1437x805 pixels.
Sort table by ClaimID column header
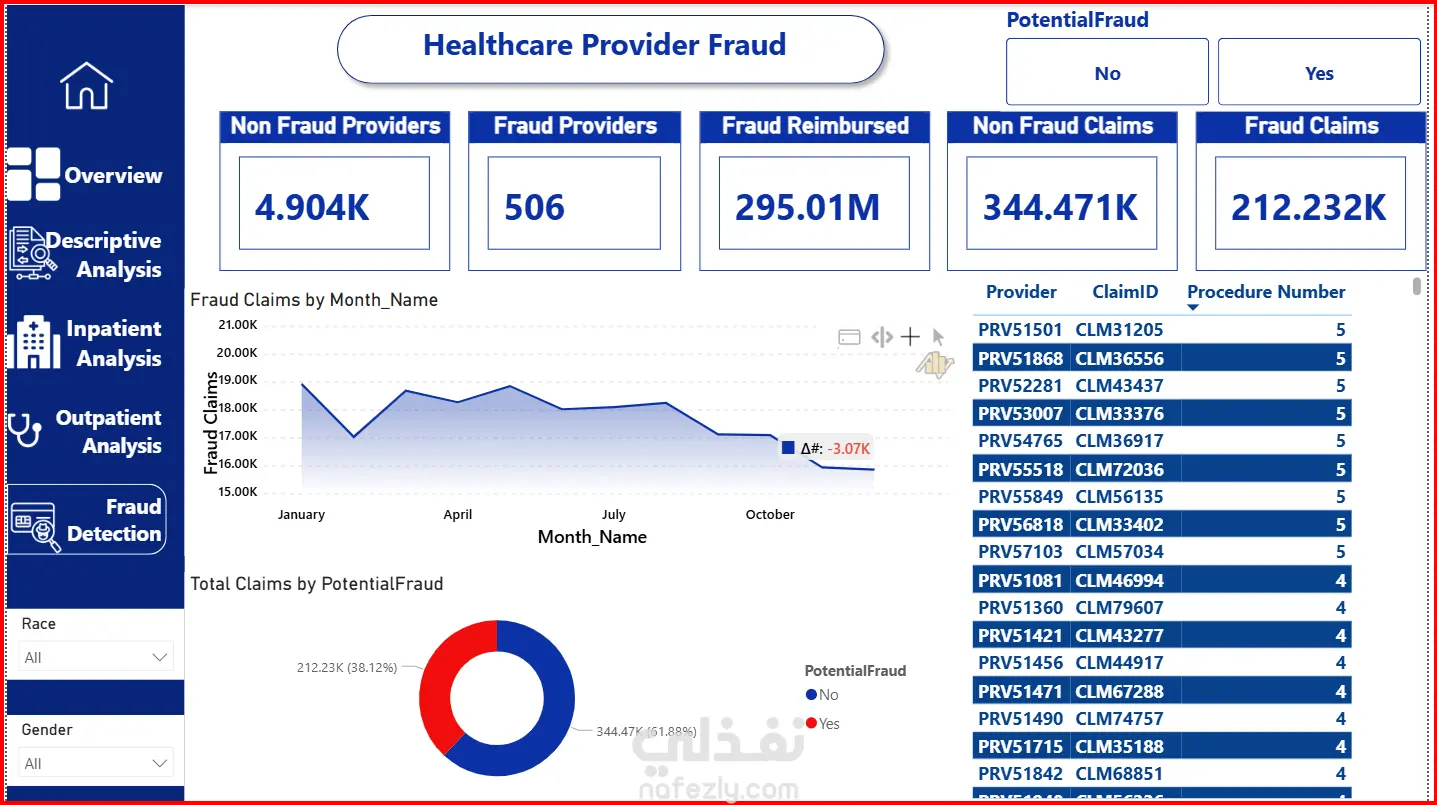pos(1125,292)
